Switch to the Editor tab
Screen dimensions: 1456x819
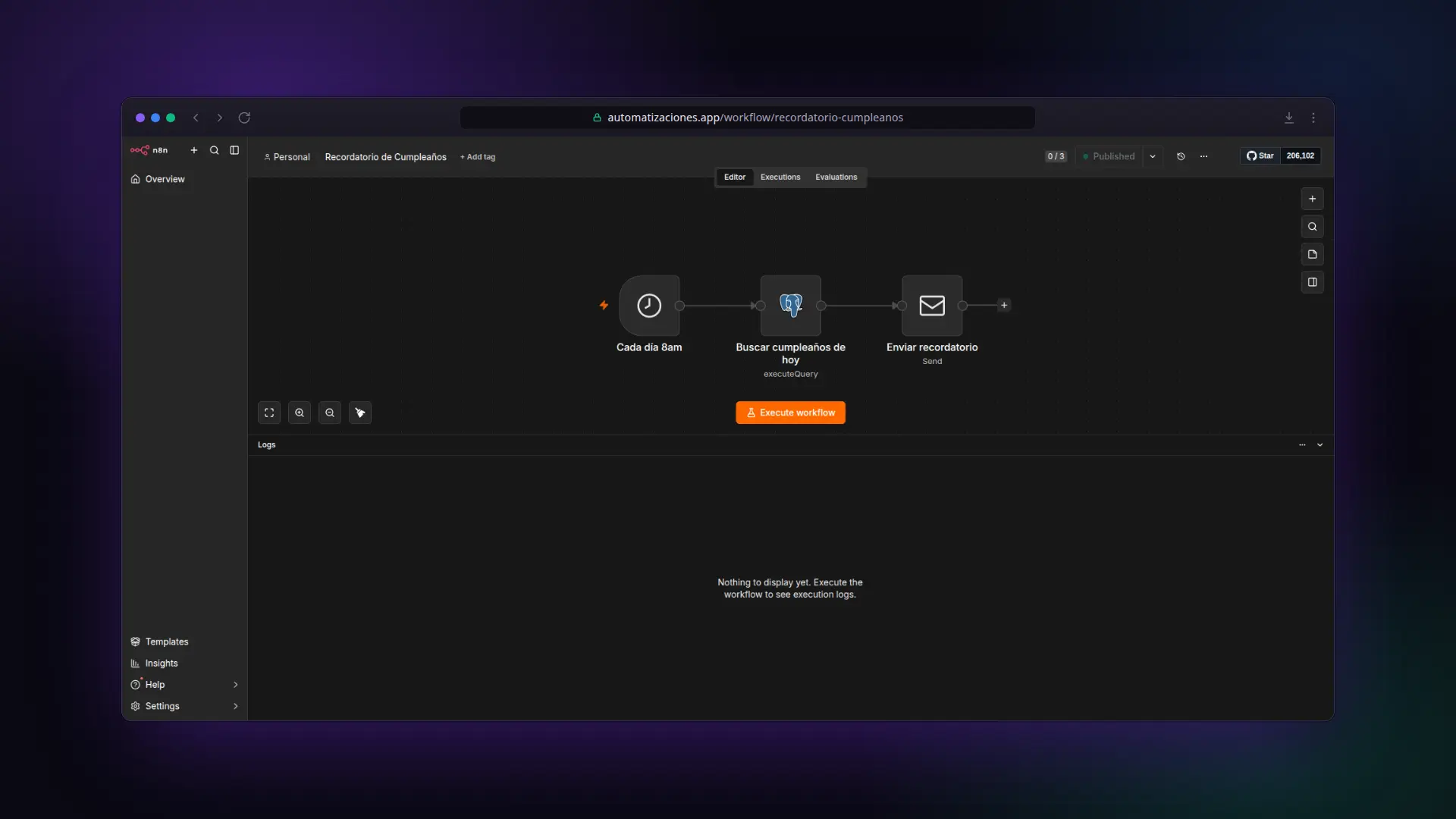pyautogui.click(x=735, y=177)
